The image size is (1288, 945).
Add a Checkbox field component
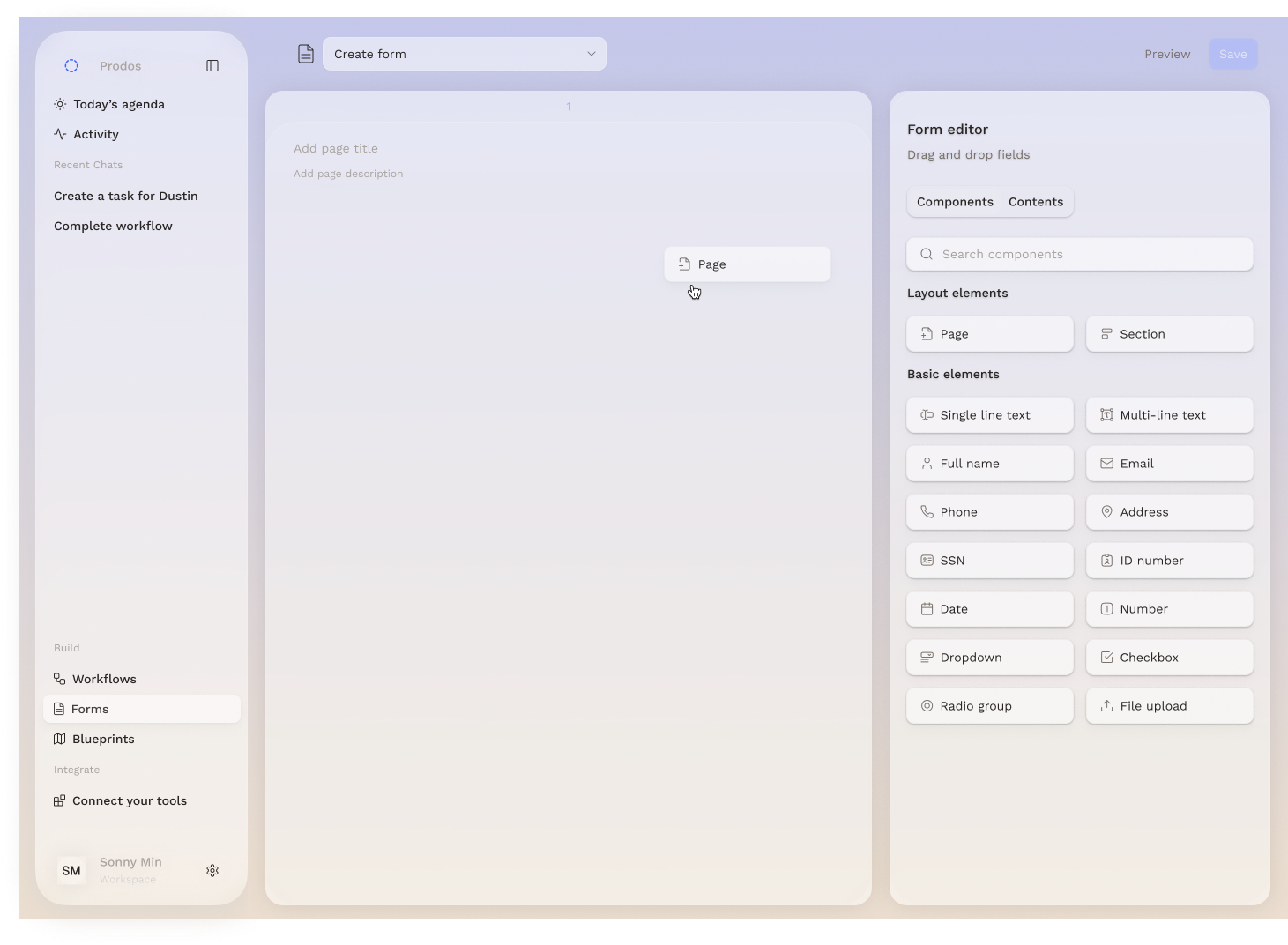coord(1170,658)
